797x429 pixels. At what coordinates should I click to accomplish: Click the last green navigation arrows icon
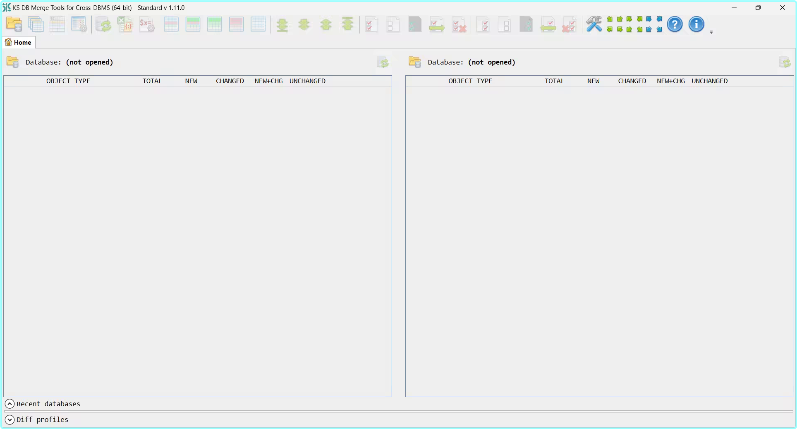coord(348,24)
